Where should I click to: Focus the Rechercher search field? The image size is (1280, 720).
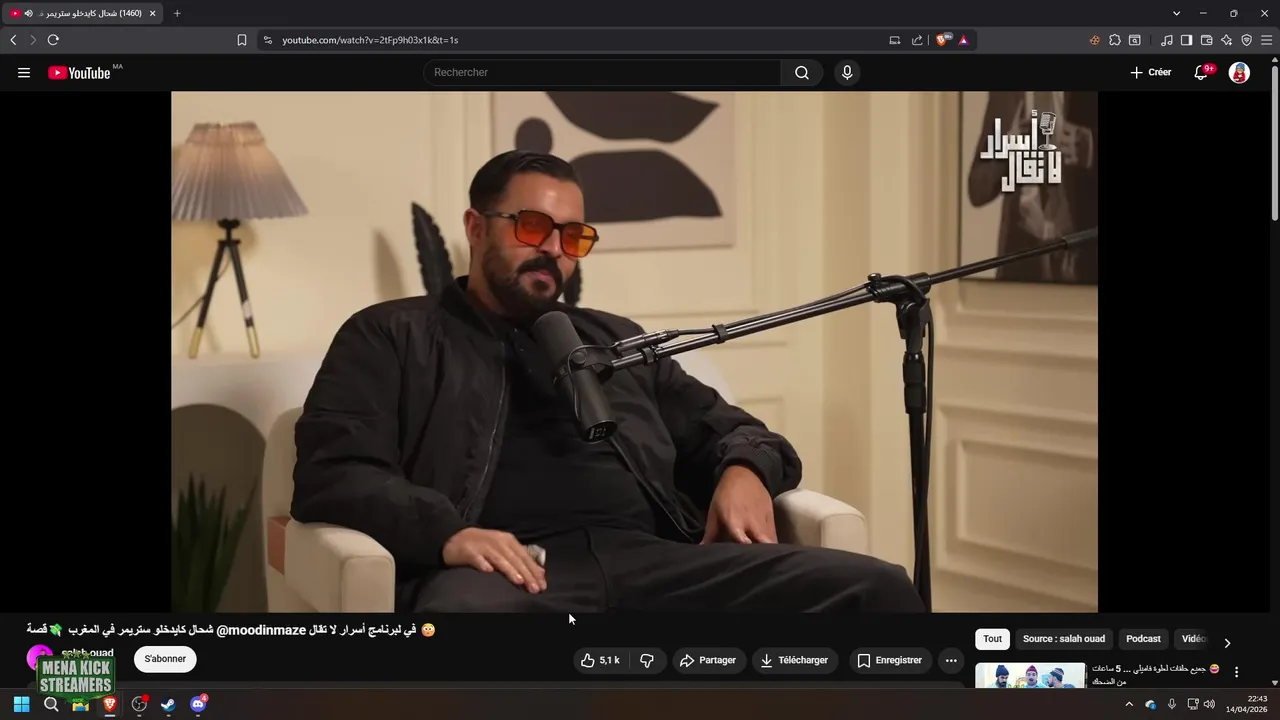tap(602, 72)
